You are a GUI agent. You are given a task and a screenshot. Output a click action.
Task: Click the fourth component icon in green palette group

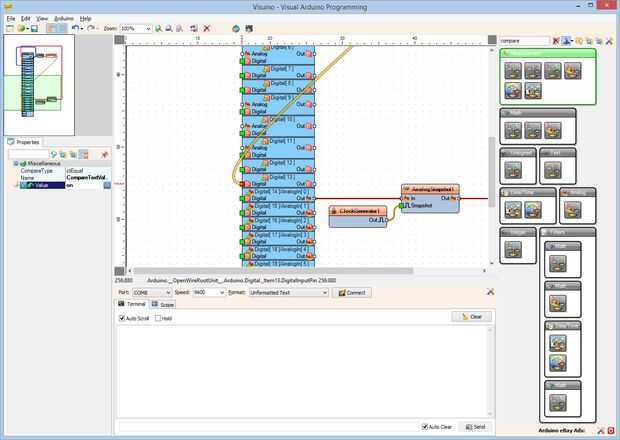pyautogui.click(x=573, y=71)
